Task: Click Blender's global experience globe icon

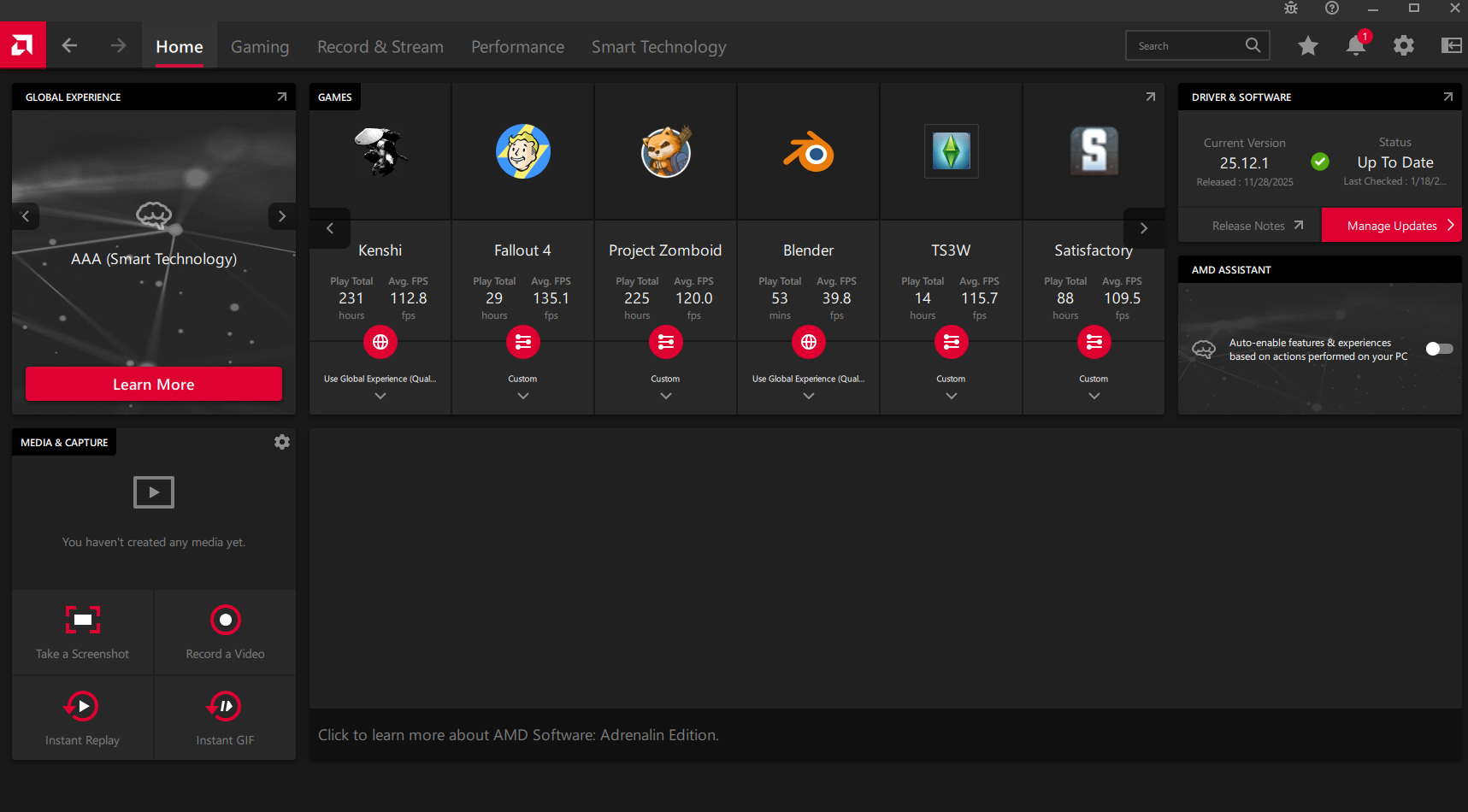Action: tap(809, 342)
